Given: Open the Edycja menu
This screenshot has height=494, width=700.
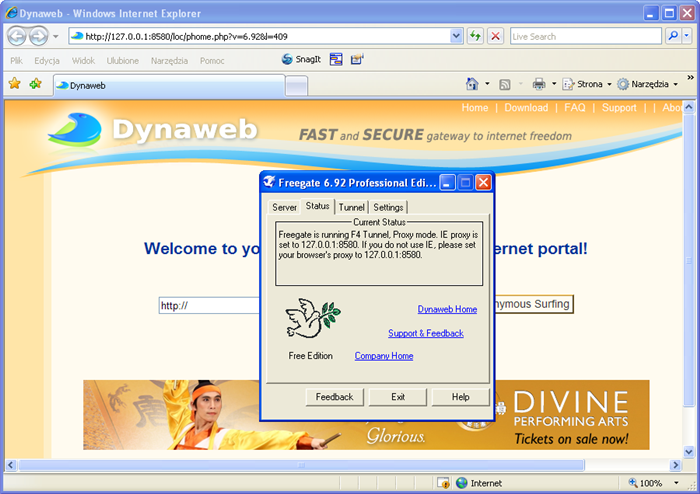Looking at the screenshot, I should click(x=47, y=61).
